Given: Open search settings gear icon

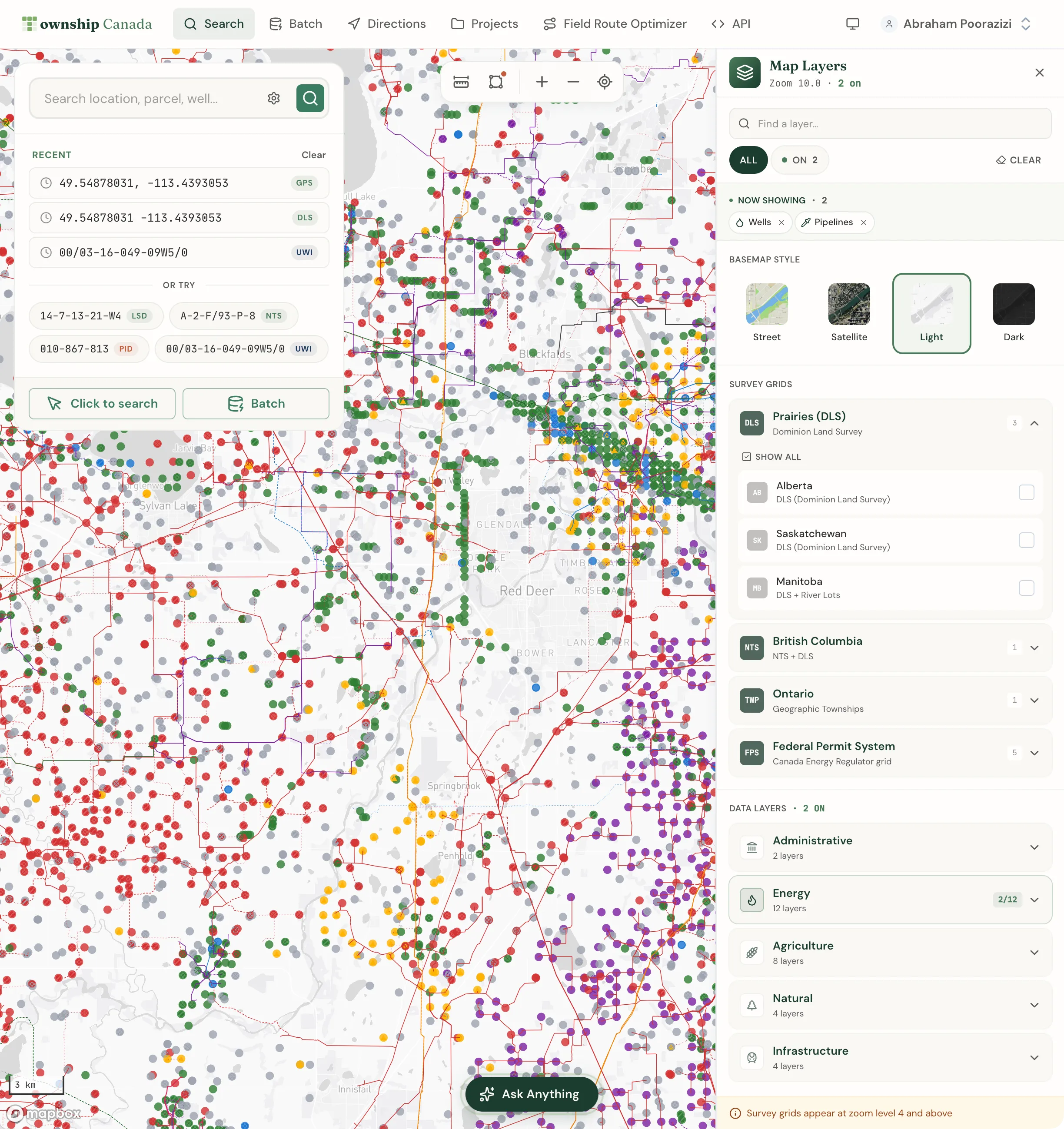Looking at the screenshot, I should click(274, 98).
